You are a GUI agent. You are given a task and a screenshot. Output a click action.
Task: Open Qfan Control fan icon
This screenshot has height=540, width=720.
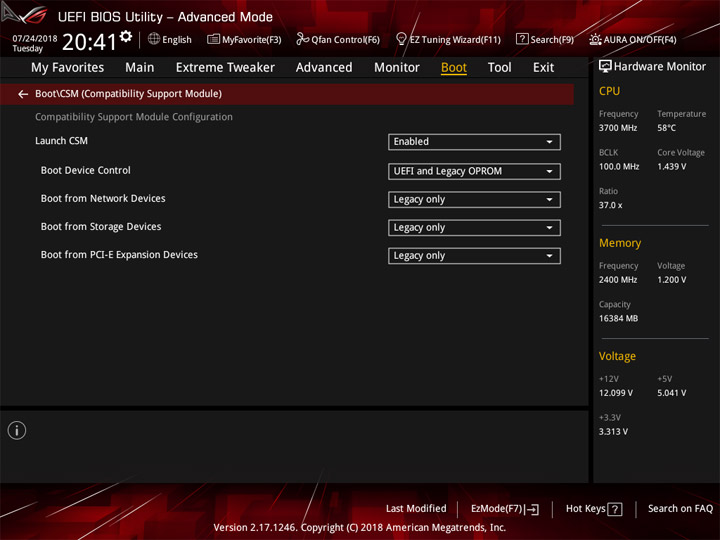(302, 39)
